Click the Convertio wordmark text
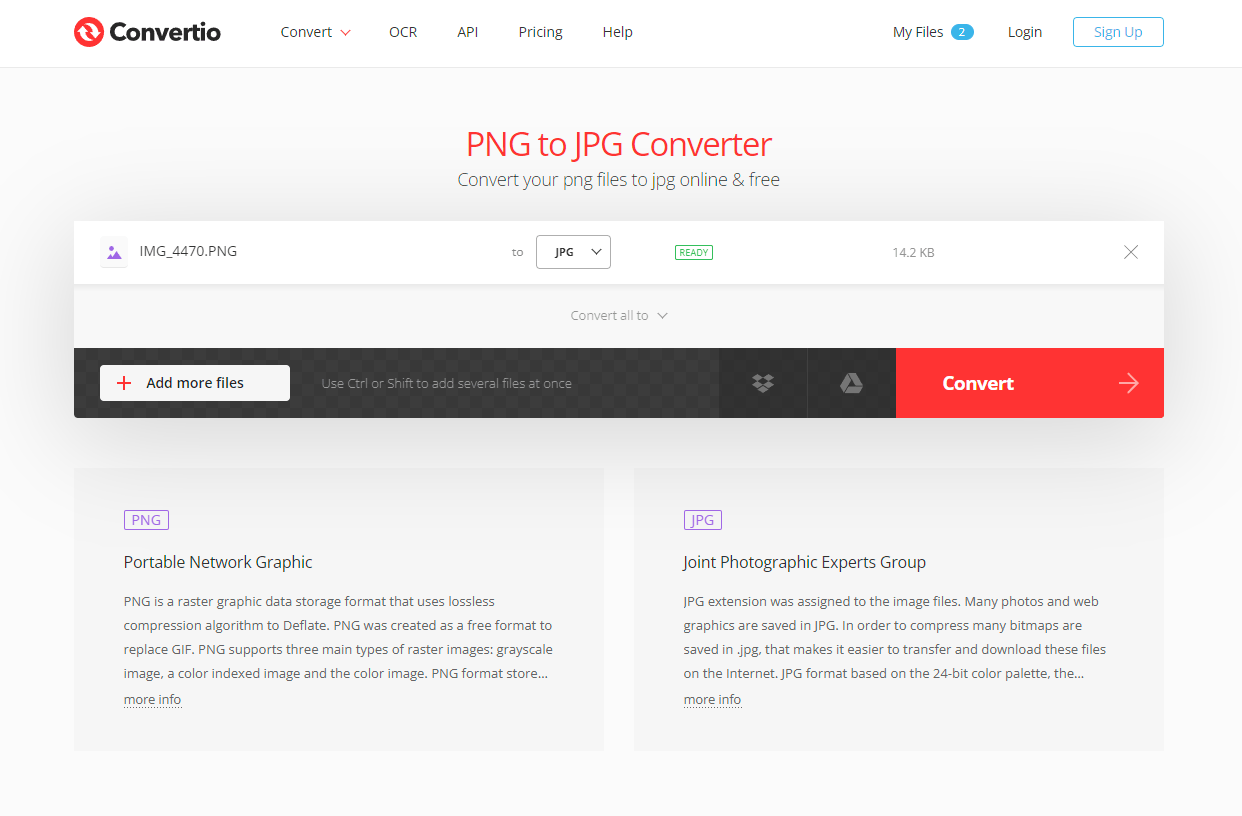Image resolution: width=1242 pixels, height=816 pixels. click(x=165, y=32)
